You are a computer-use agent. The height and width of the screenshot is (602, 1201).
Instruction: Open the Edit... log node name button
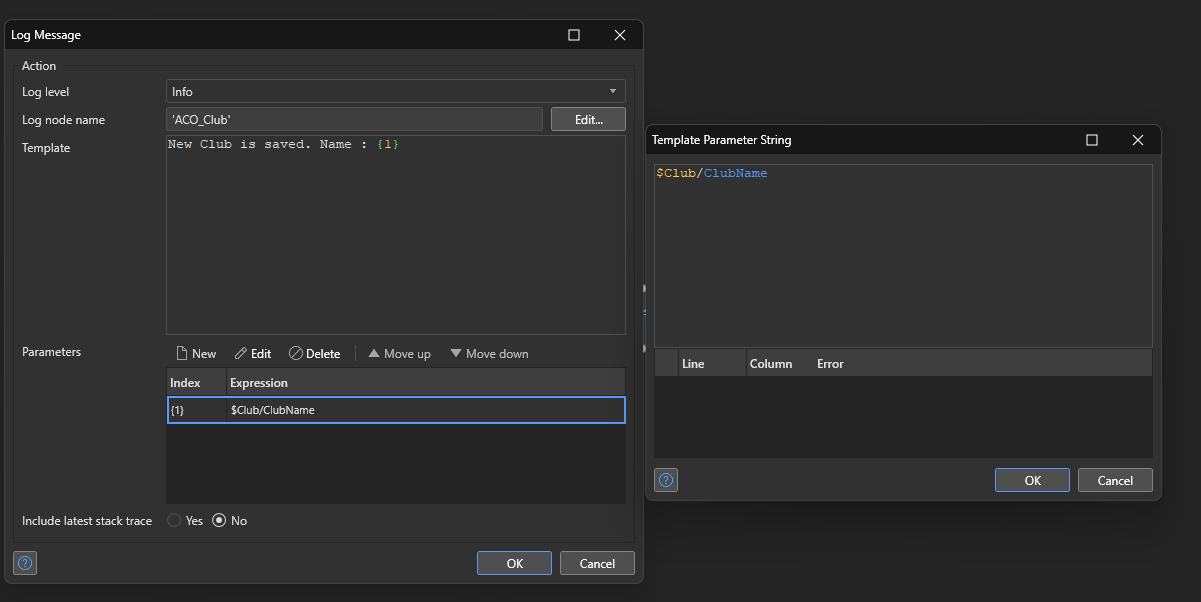click(x=588, y=119)
